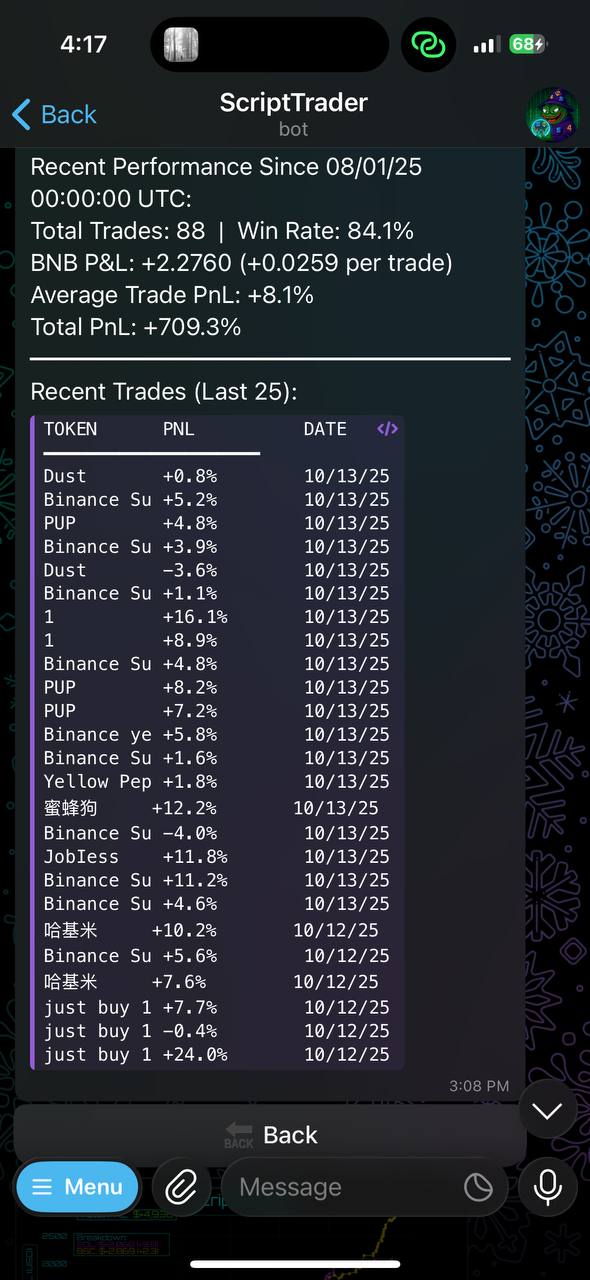
Task: Open the ScriptTrader profile picture
Action: pyautogui.click(x=552, y=114)
